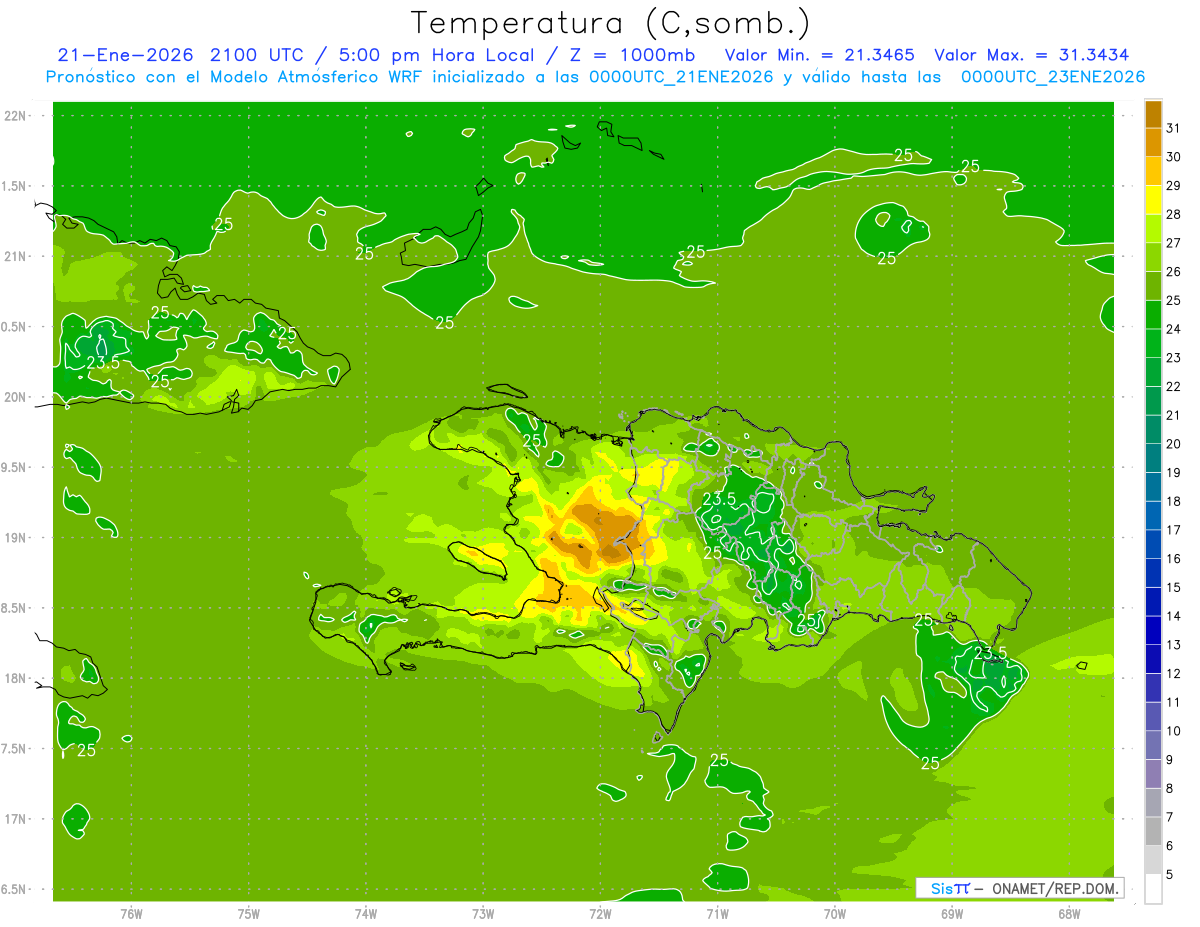
Task: Click the '18N' latitude label
Action: [17, 679]
